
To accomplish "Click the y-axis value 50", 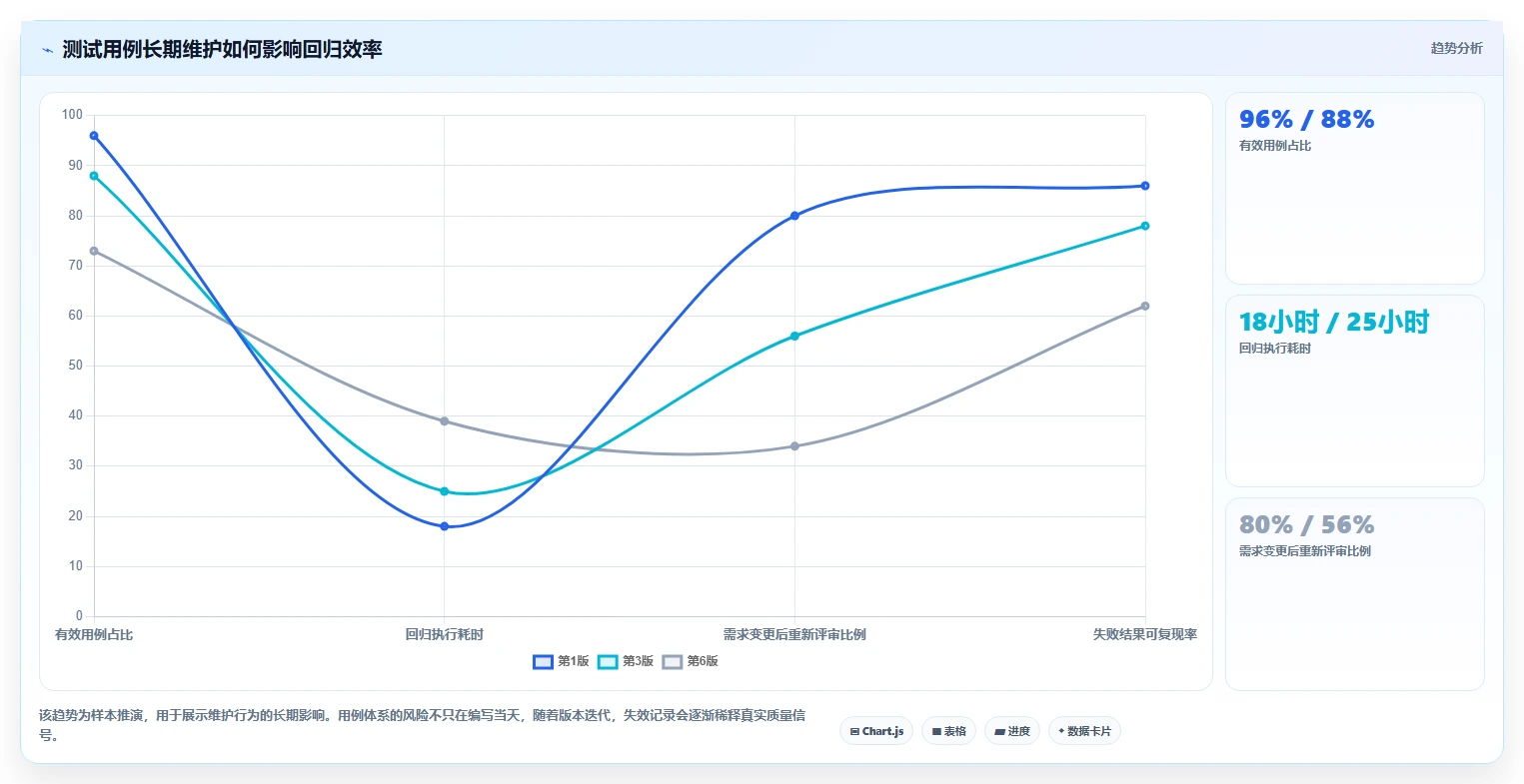I will click(x=75, y=366).
